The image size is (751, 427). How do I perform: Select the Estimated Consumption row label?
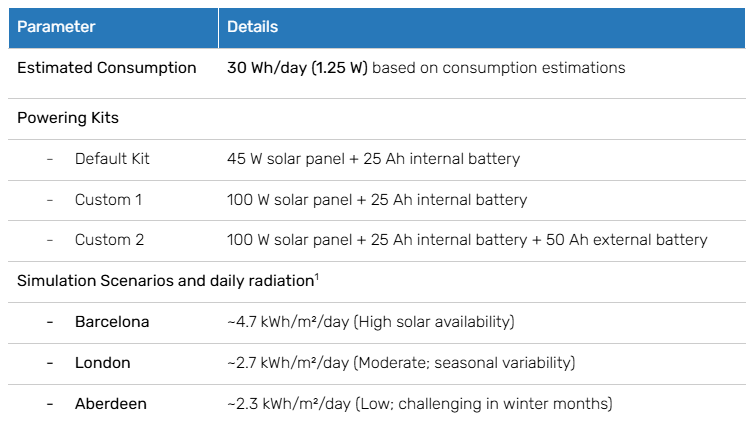(x=107, y=68)
